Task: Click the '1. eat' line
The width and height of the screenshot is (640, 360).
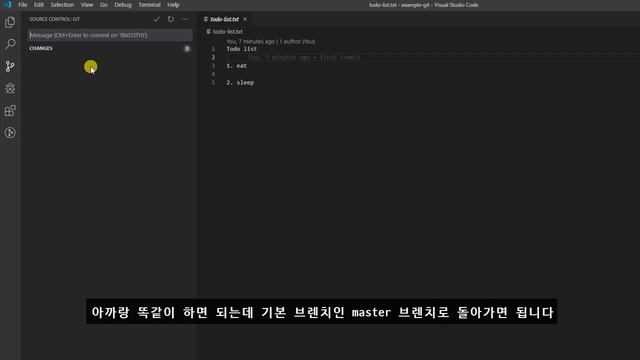Action: coord(237,66)
